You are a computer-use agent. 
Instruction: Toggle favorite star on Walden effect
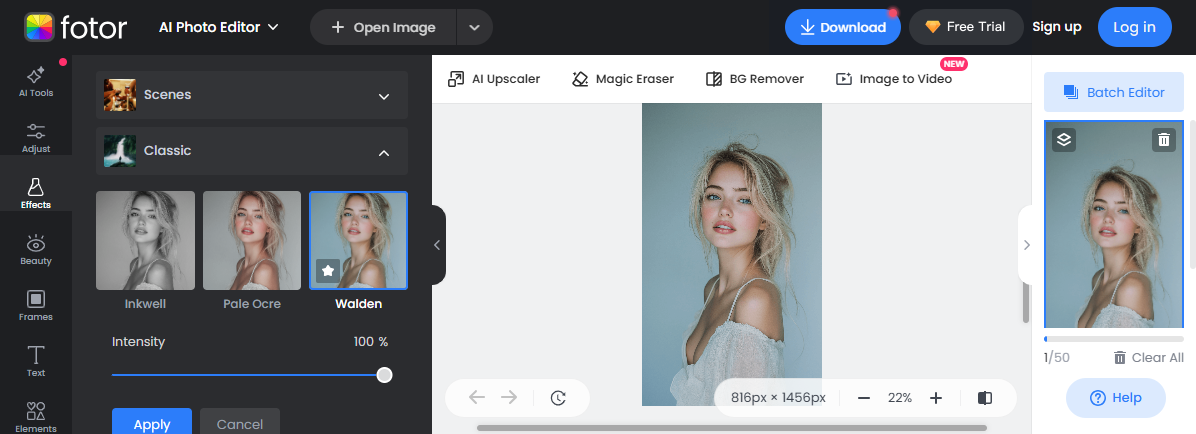[x=327, y=270]
